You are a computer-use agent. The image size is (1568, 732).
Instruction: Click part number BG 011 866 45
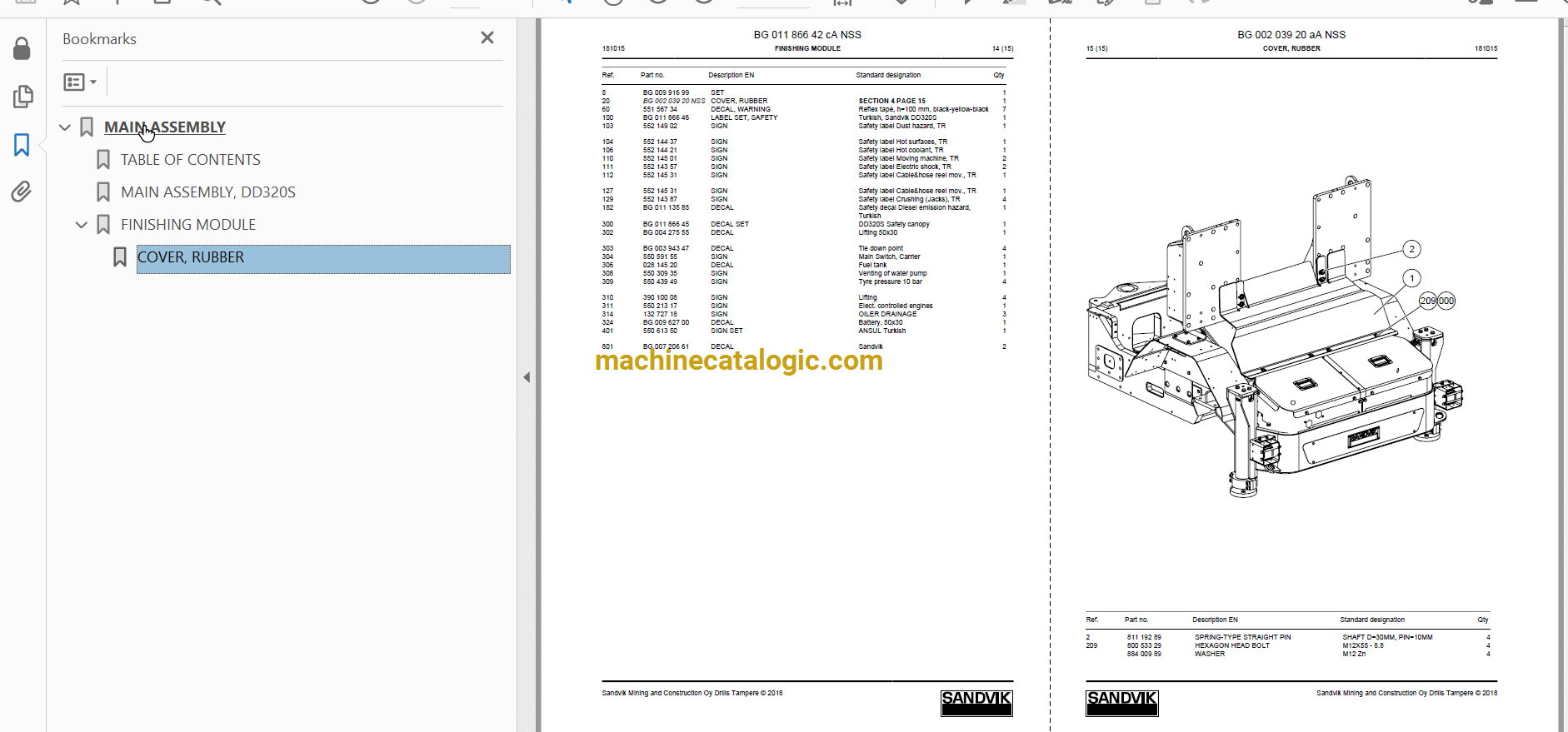coord(666,224)
